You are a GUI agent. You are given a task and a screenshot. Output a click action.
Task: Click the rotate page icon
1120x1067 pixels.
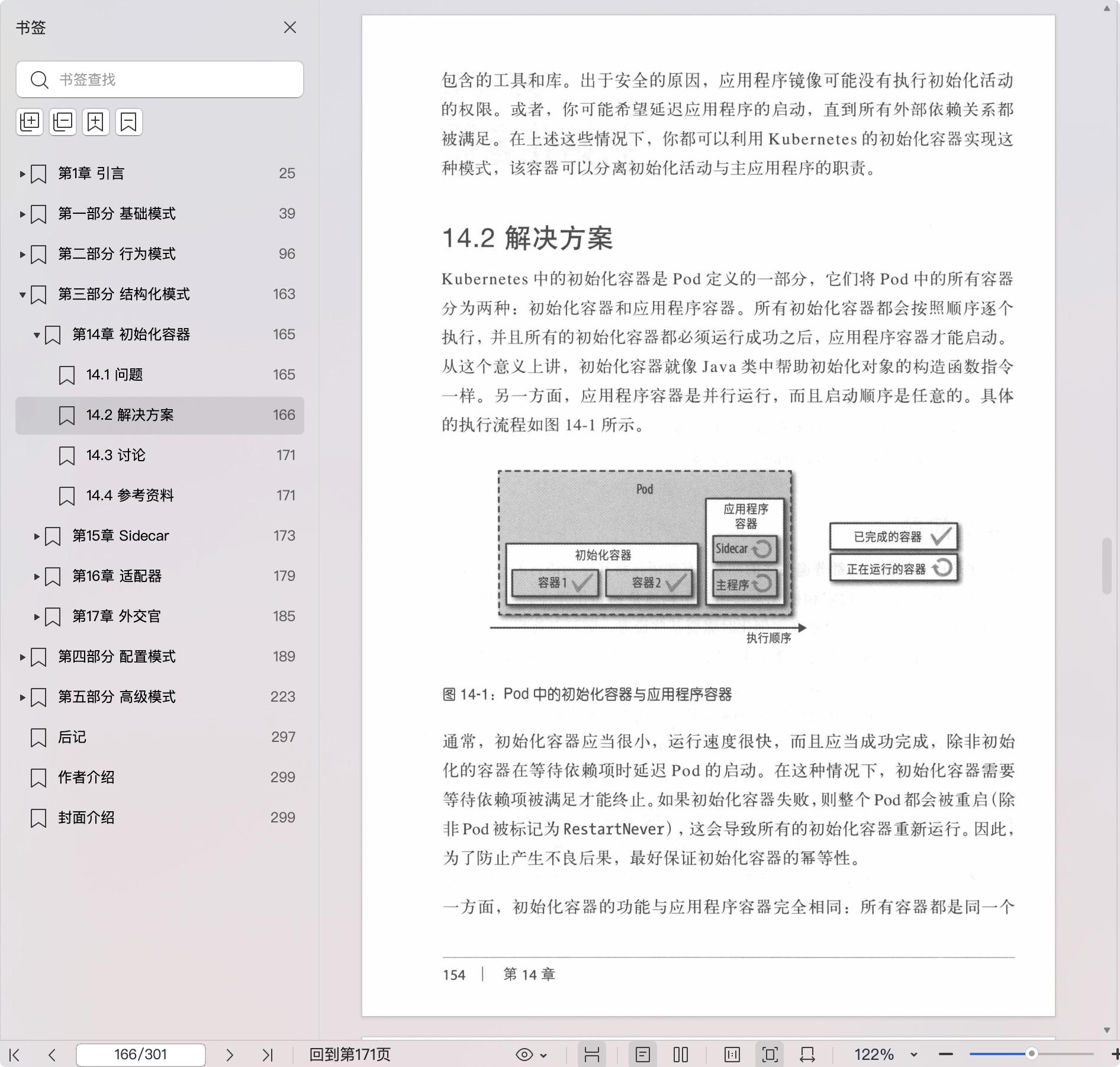[x=807, y=1055]
